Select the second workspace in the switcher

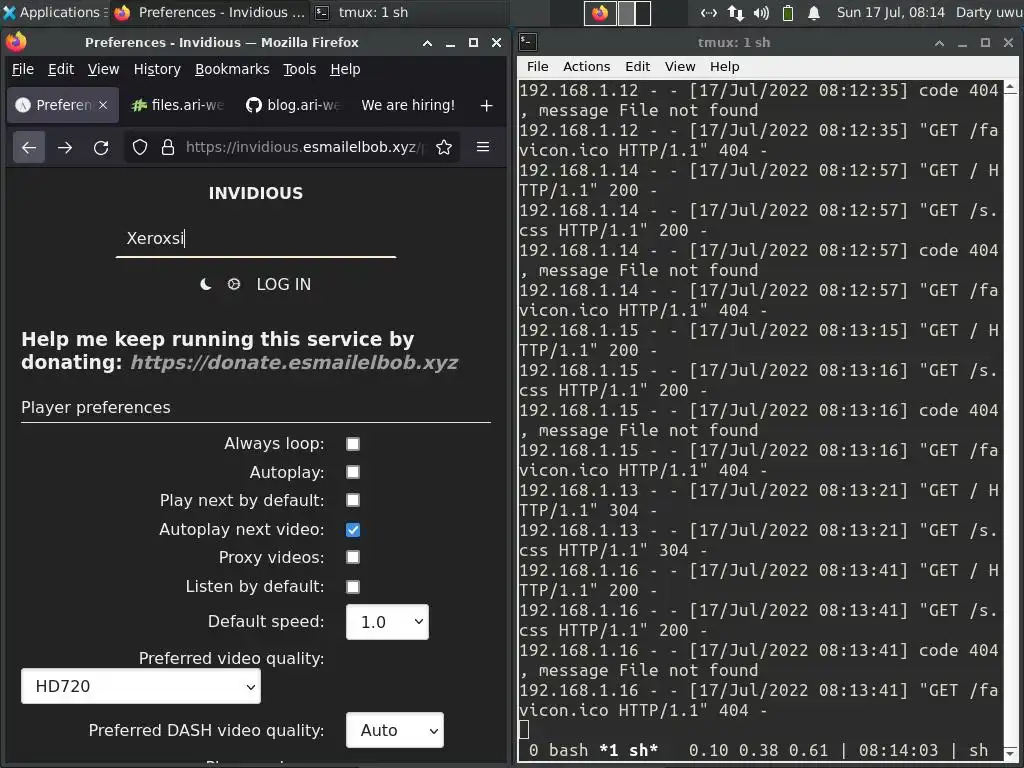pos(634,12)
